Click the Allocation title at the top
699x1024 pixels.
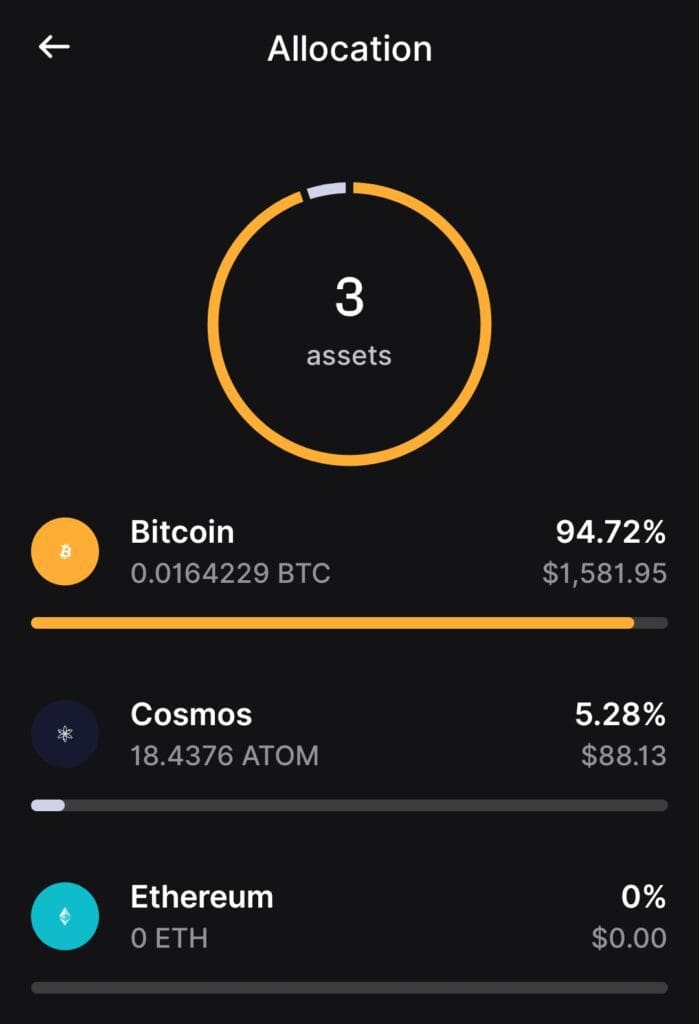tap(349, 48)
